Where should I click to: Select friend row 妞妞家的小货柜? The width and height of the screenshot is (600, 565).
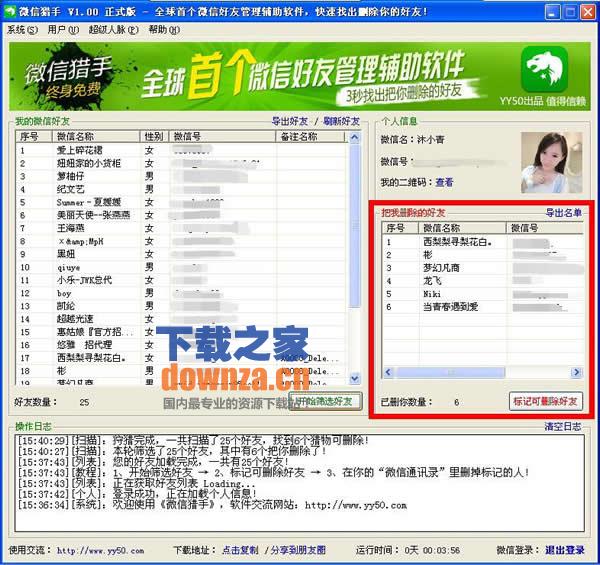click(x=182, y=163)
